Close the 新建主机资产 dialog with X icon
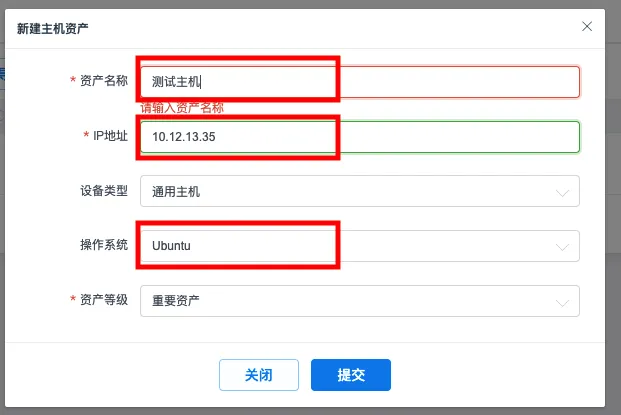 click(587, 28)
